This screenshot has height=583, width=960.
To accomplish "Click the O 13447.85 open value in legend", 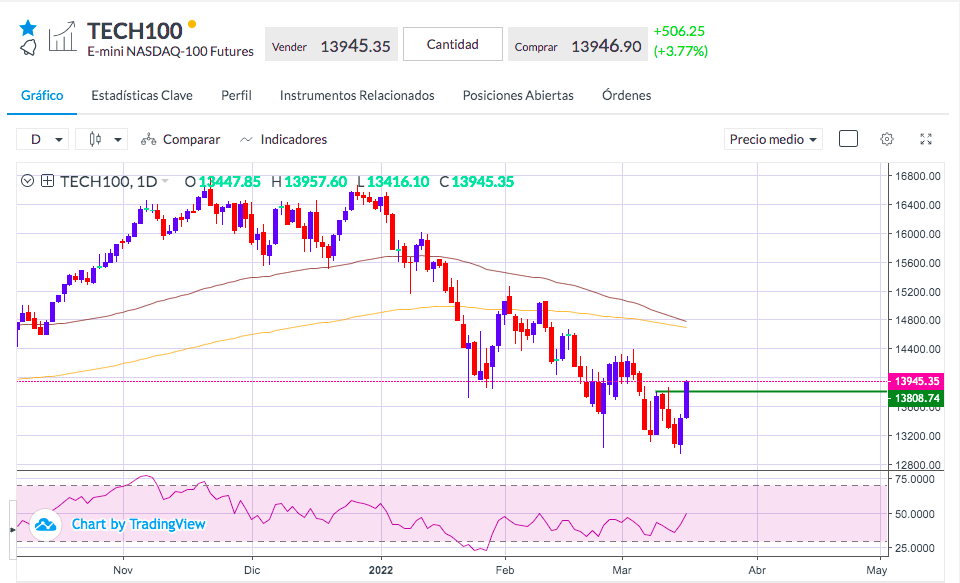I will click(223, 182).
